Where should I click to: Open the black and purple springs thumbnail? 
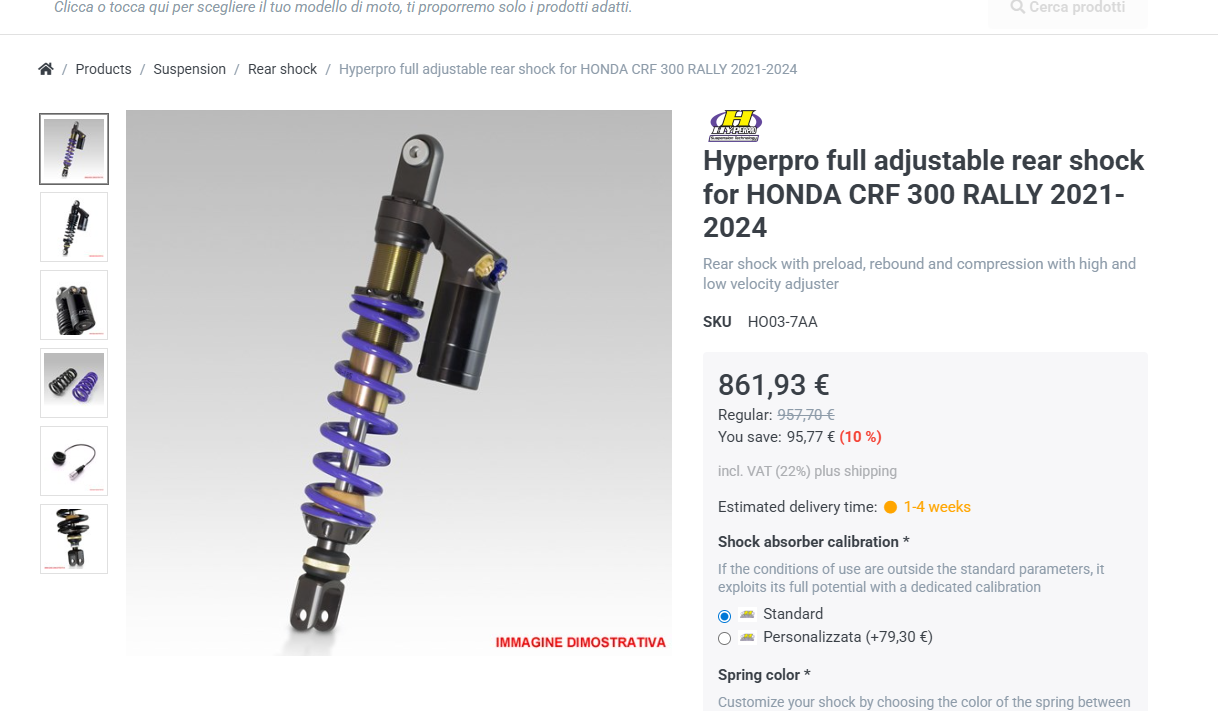coord(74,383)
